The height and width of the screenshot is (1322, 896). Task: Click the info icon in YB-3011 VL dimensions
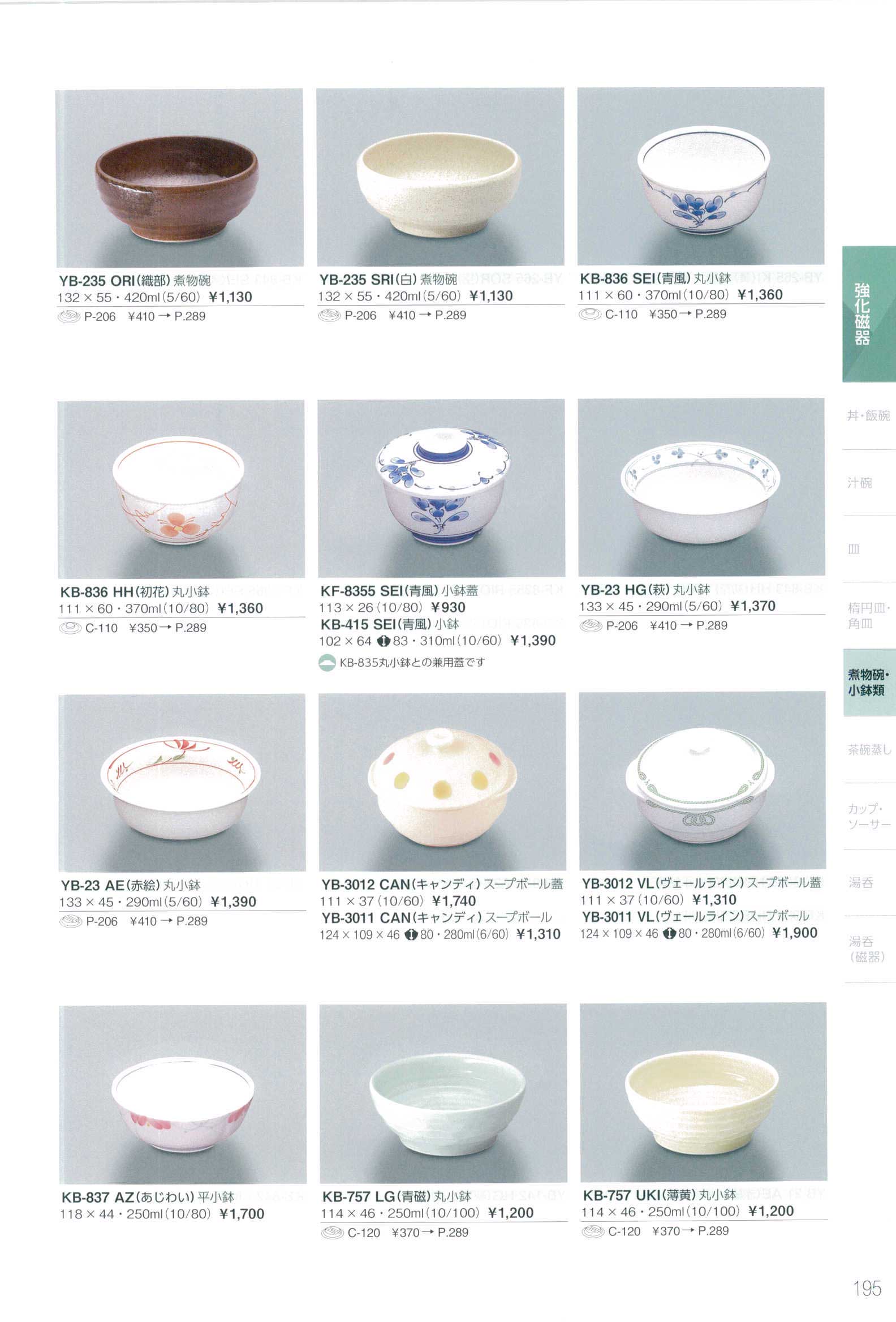[x=669, y=933]
